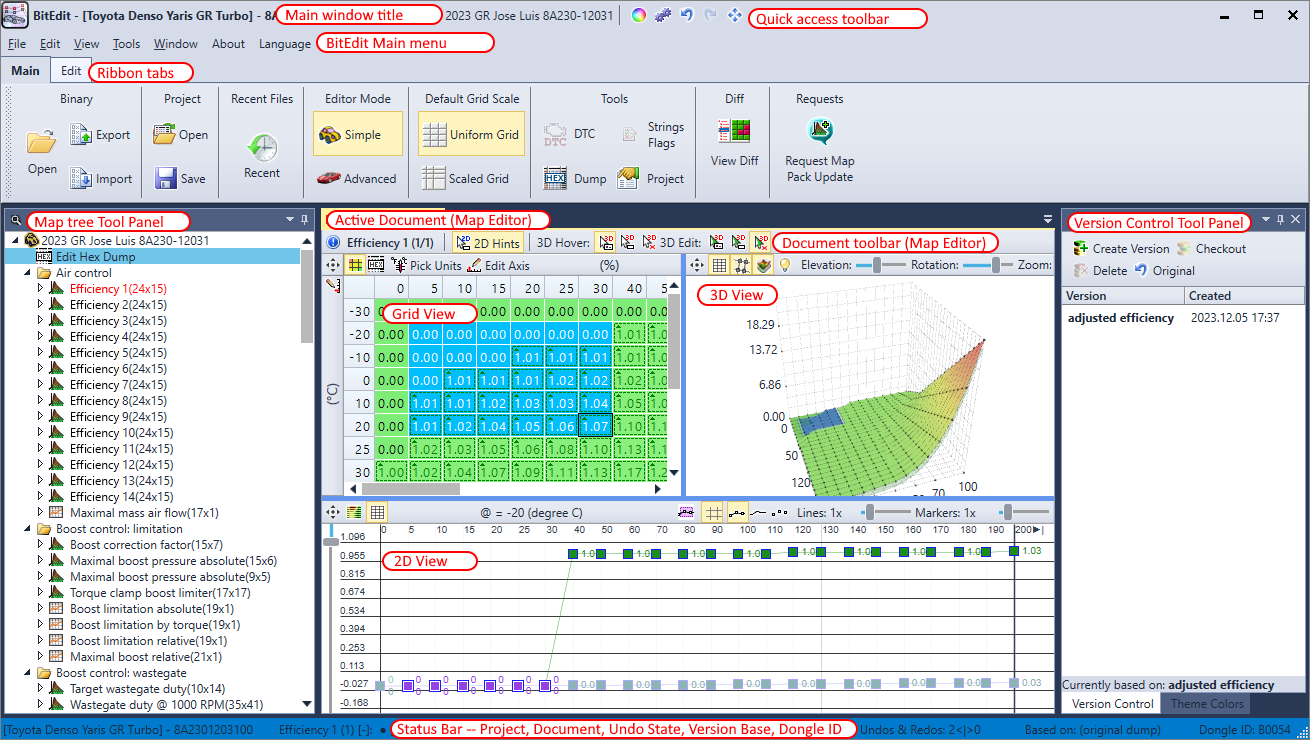Click the Create Version icon
Viewport: 1310px width, 740px height.
pos(1081,249)
